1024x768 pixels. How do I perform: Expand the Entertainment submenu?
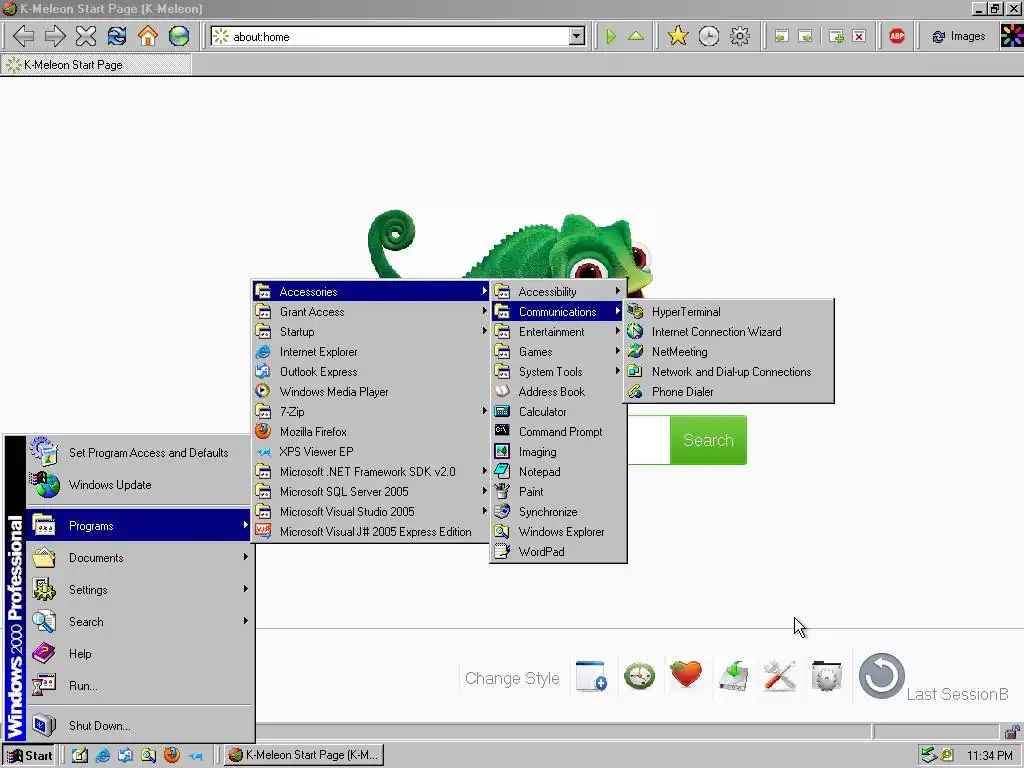pos(558,332)
